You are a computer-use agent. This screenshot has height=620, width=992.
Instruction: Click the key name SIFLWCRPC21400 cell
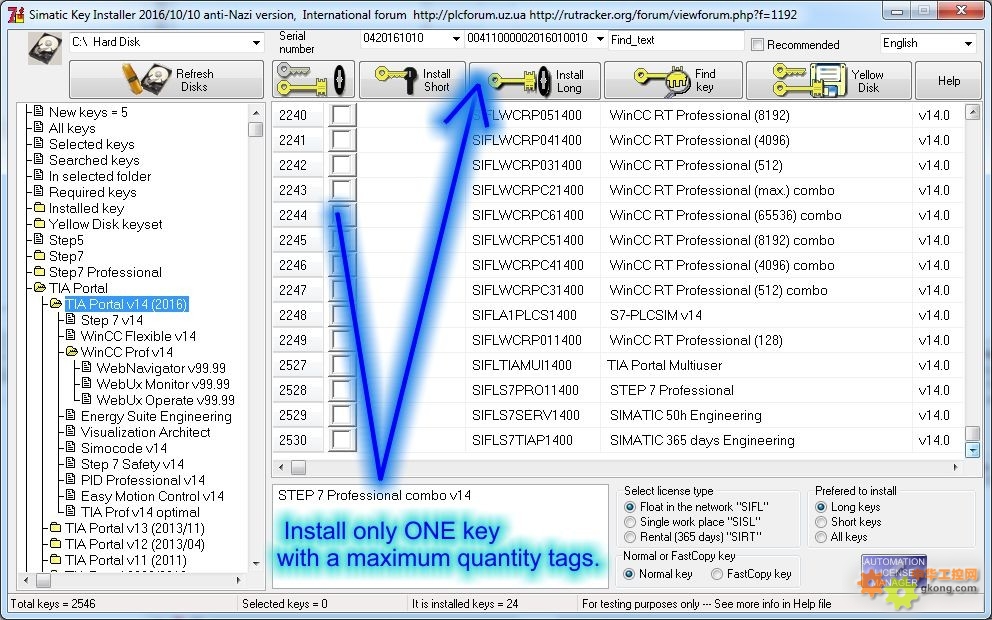(528, 190)
